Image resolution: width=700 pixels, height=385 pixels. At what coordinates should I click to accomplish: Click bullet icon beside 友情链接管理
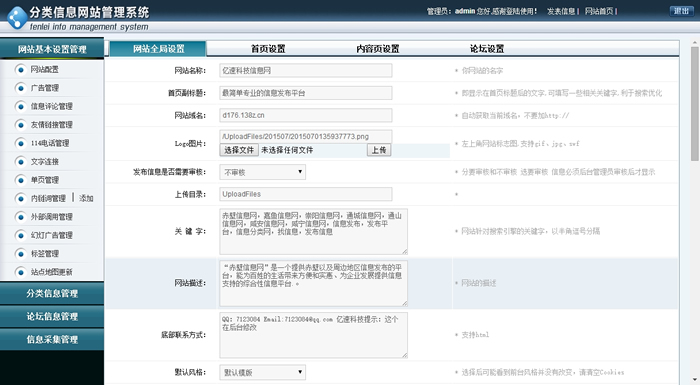[20, 125]
